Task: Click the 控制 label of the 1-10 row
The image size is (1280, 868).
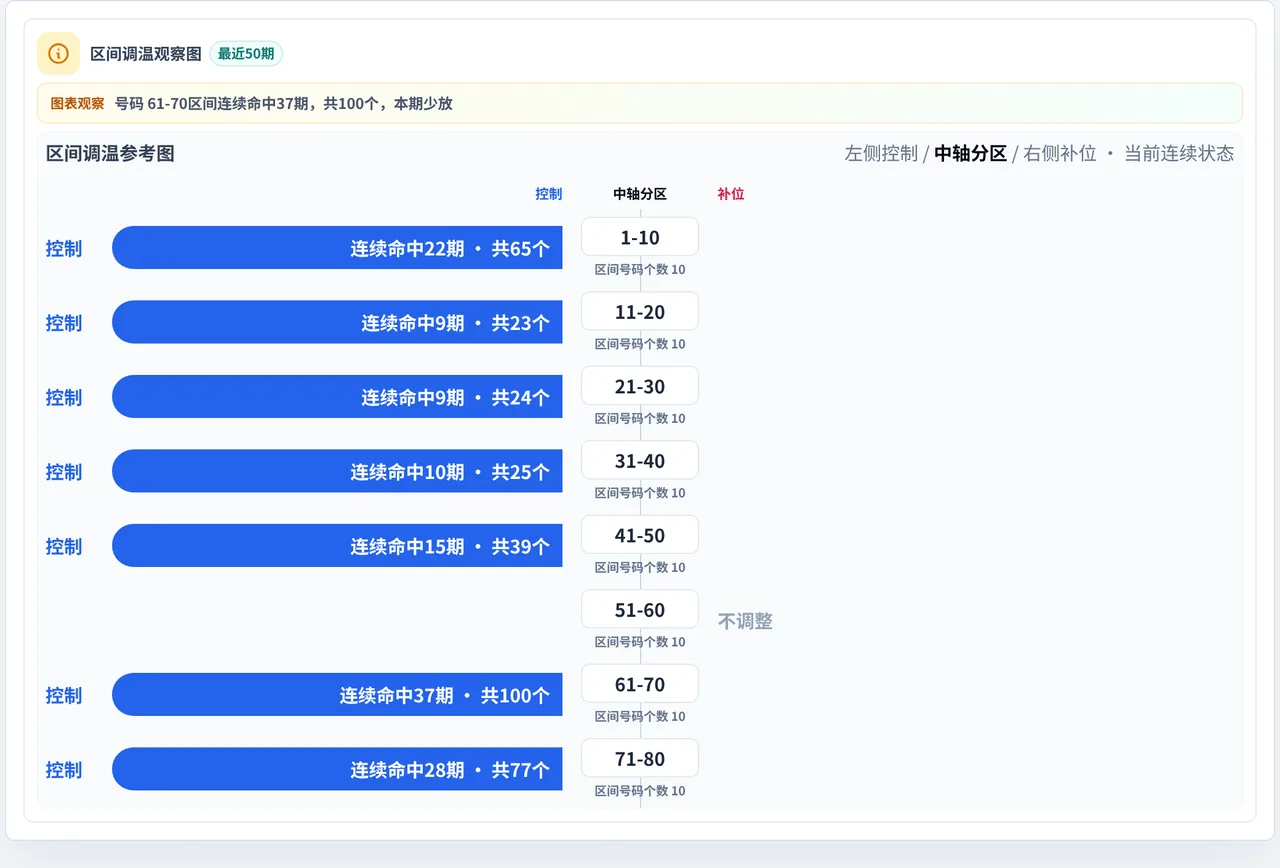Action: (64, 248)
